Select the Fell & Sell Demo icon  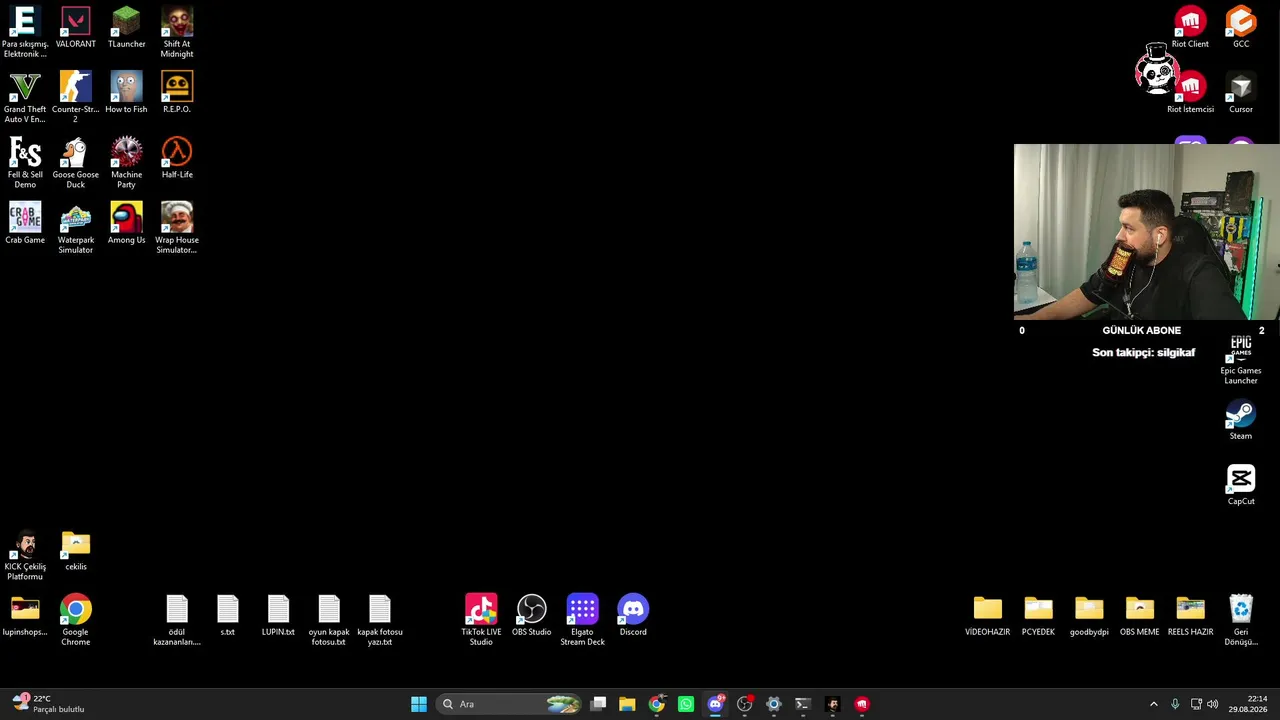(x=25, y=163)
